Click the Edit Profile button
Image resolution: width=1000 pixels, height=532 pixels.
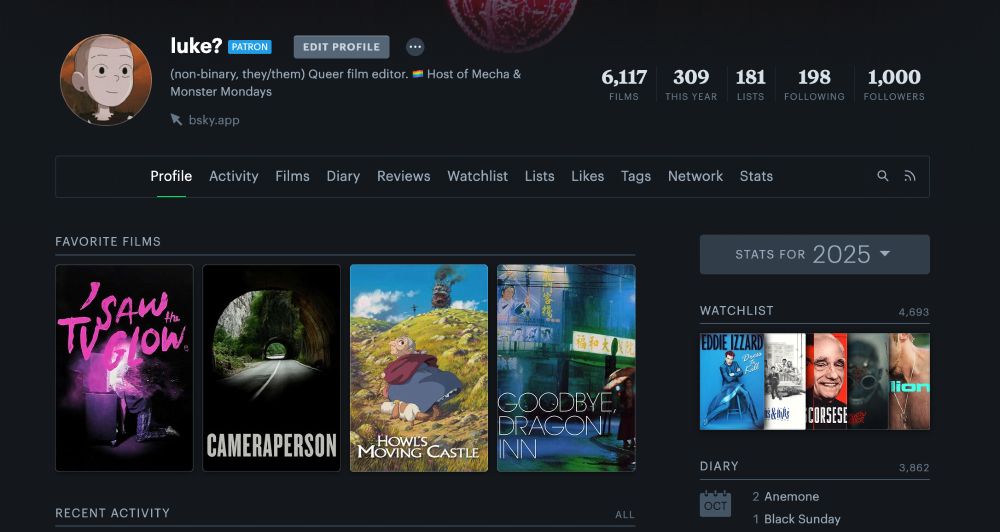point(341,47)
